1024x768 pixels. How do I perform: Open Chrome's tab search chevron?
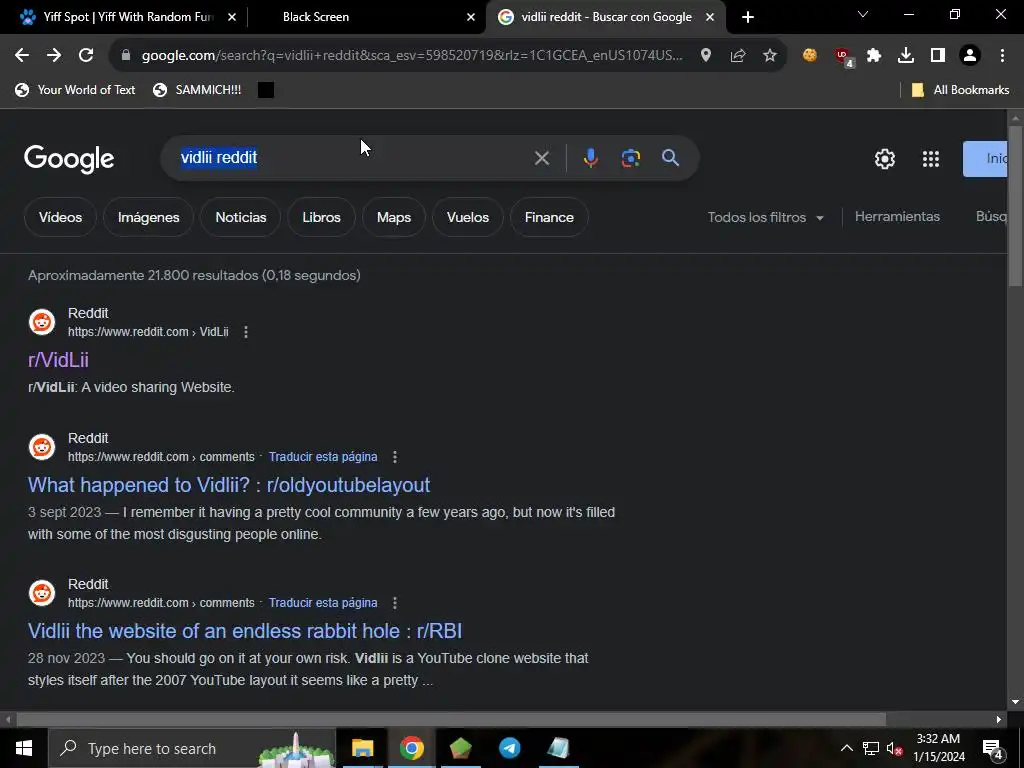pyautogui.click(x=863, y=14)
